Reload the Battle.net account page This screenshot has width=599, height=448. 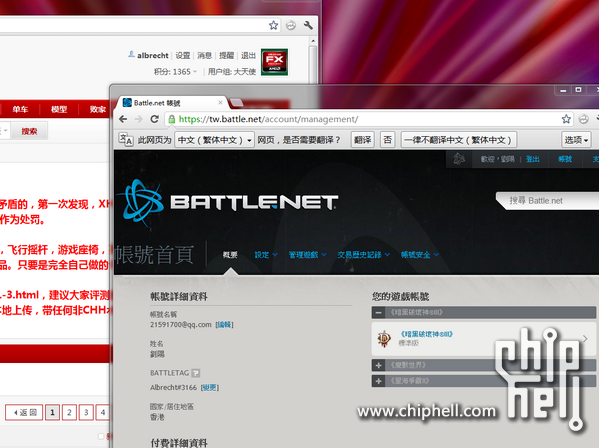[x=154, y=119]
